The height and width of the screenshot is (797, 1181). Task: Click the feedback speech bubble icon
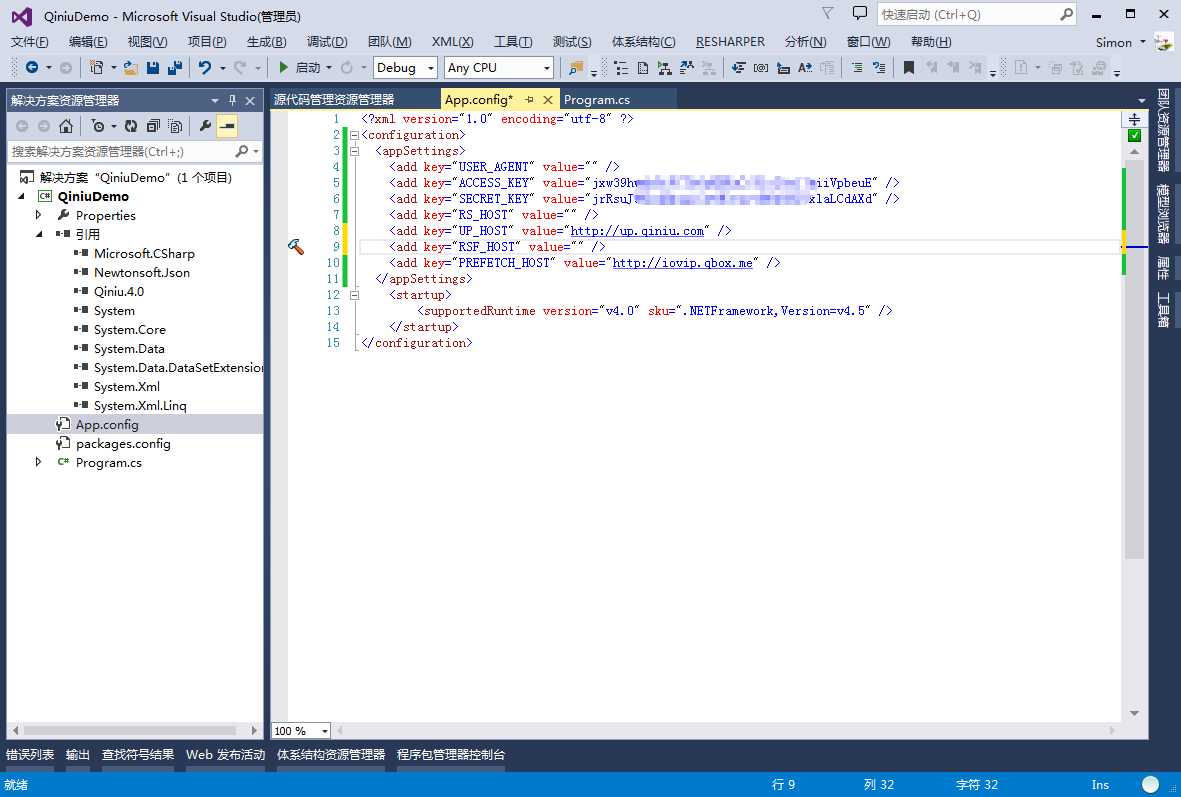(x=859, y=14)
